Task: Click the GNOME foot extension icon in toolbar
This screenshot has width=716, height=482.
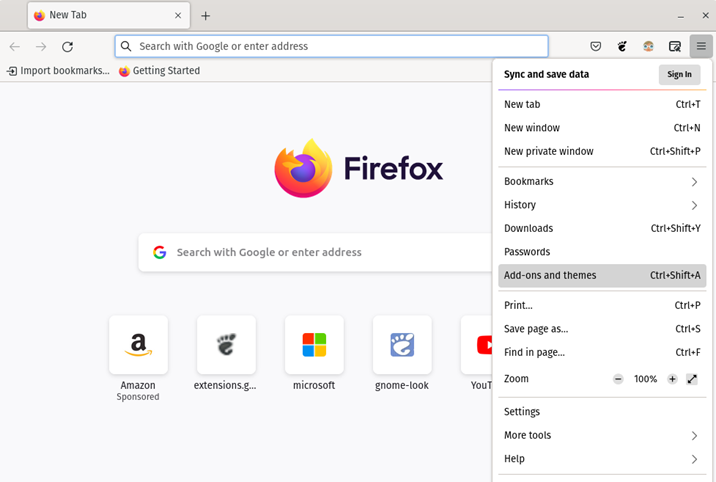Action: (x=622, y=46)
